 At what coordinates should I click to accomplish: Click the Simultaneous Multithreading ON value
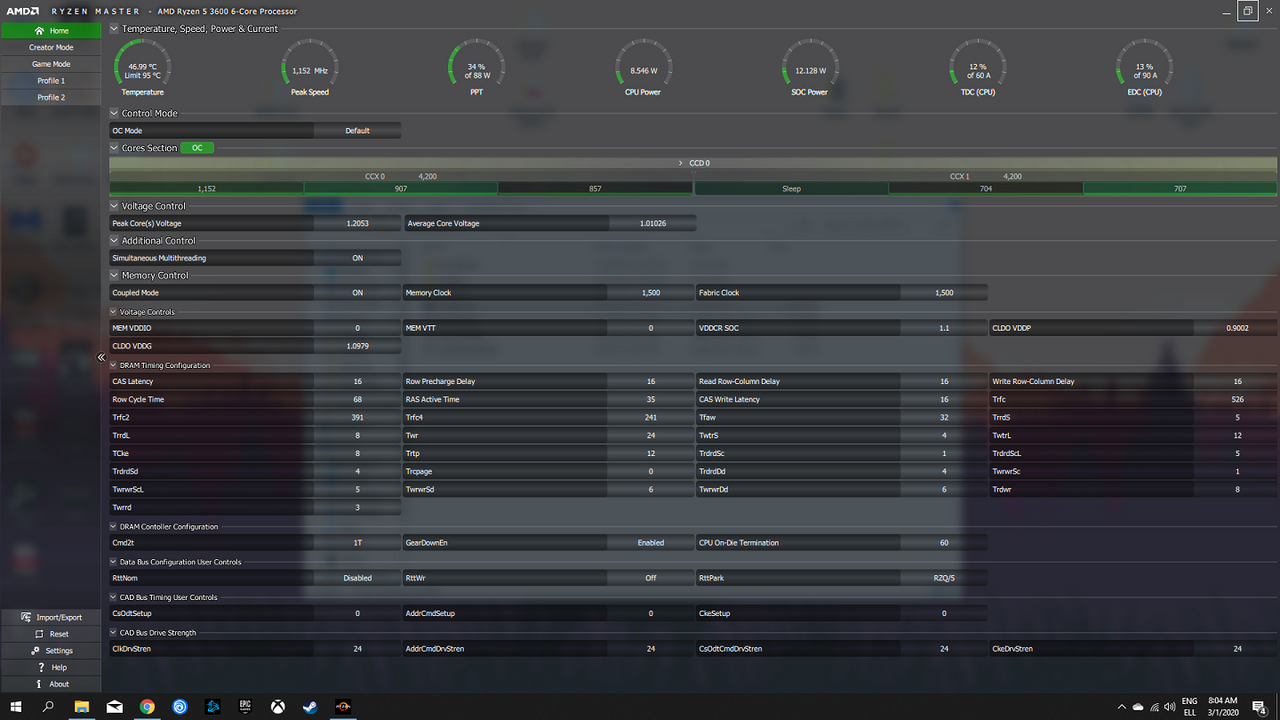point(357,258)
